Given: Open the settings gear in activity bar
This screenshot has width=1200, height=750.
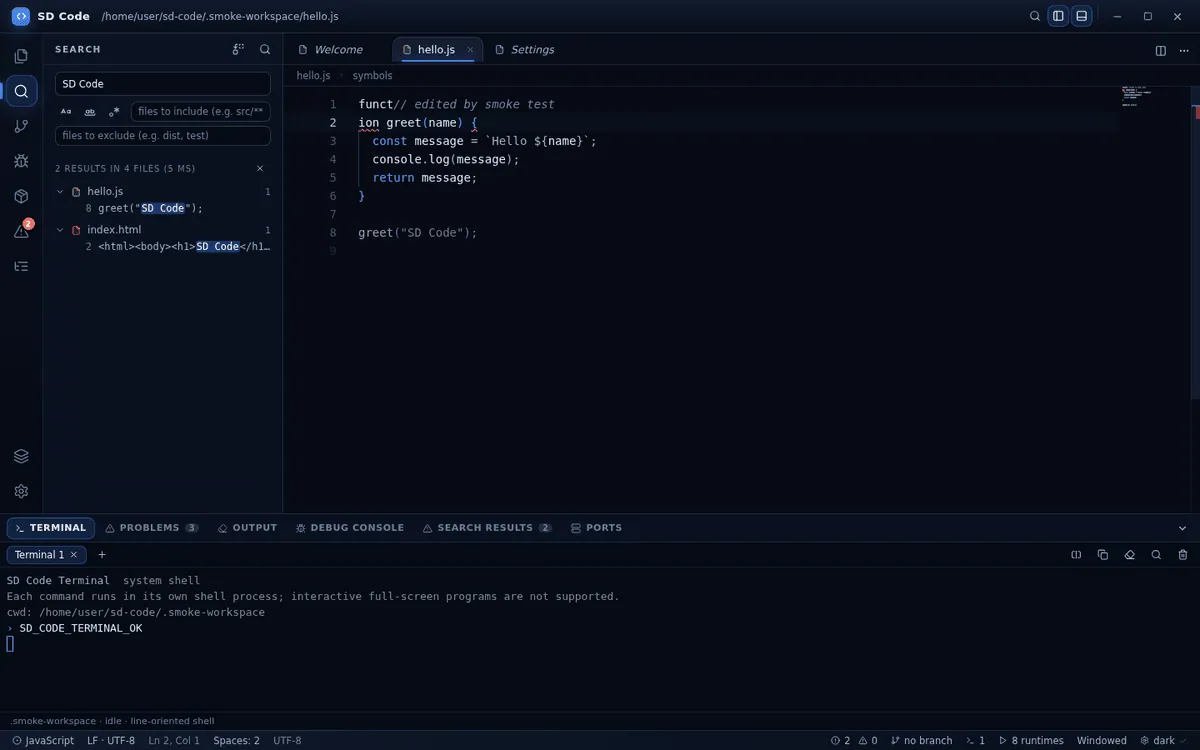Looking at the screenshot, I should coord(21,491).
